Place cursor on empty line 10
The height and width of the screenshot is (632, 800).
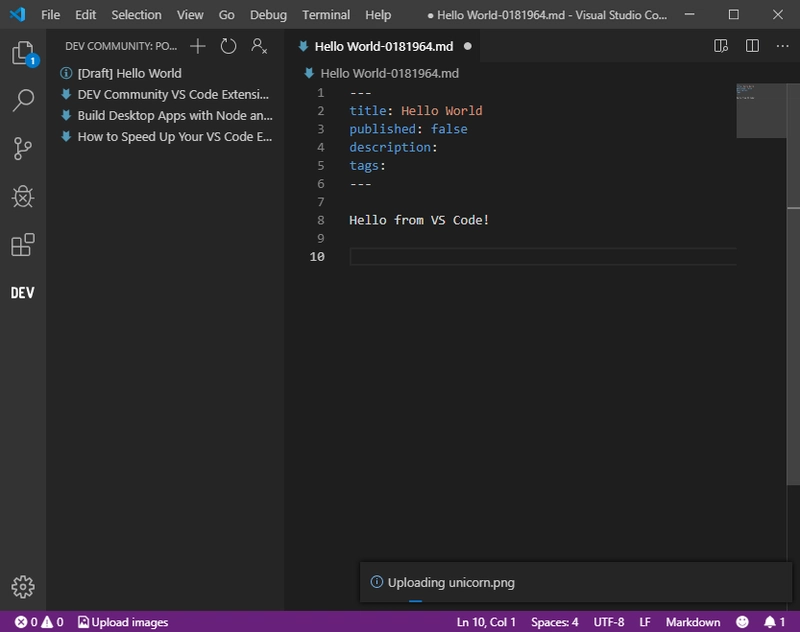pos(543,257)
